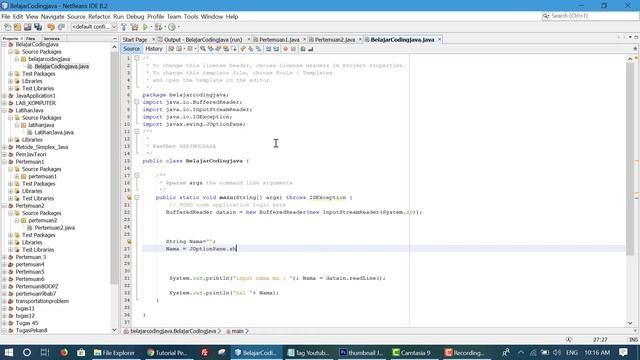The height and width of the screenshot is (360, 640).
Task: Switch to the Services panel tab
Action: pos(51,38)
